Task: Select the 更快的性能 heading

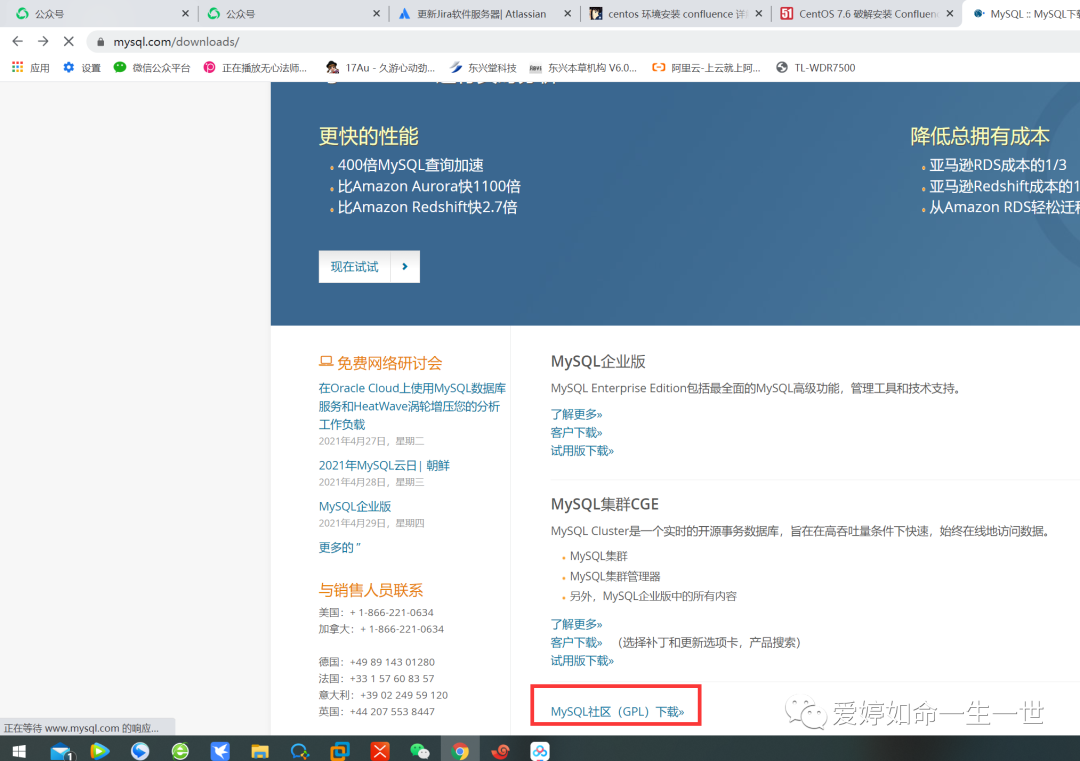Action: tap(368, 136)
